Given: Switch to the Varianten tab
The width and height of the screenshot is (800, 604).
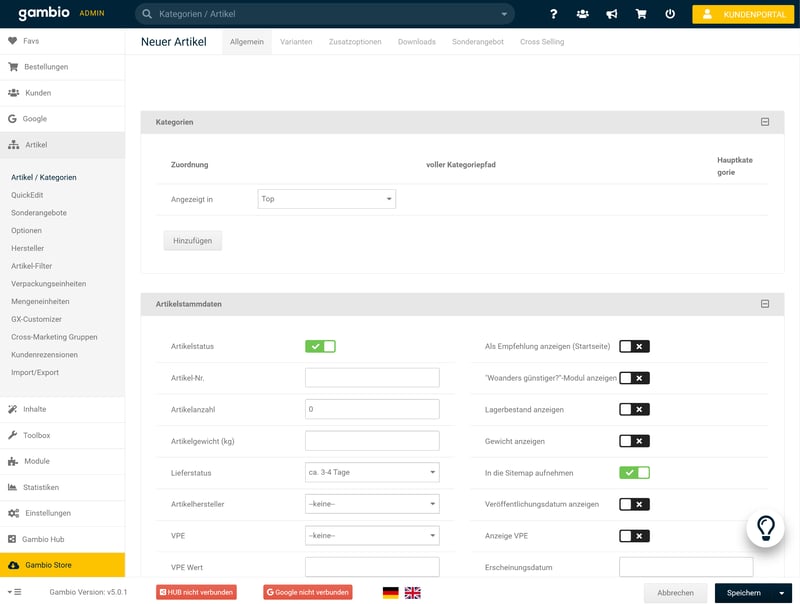Looking at the screenshot, I should [296, 42].
